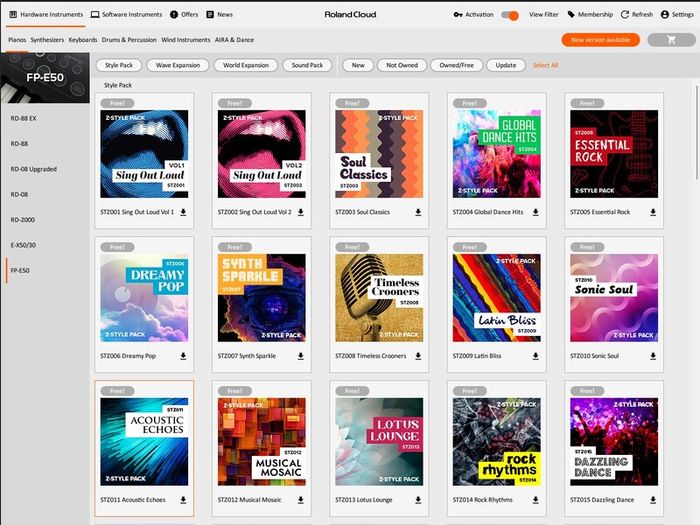Download STZ015 Dazzling Dance pack
700x525 pixels.
[653, 500]
